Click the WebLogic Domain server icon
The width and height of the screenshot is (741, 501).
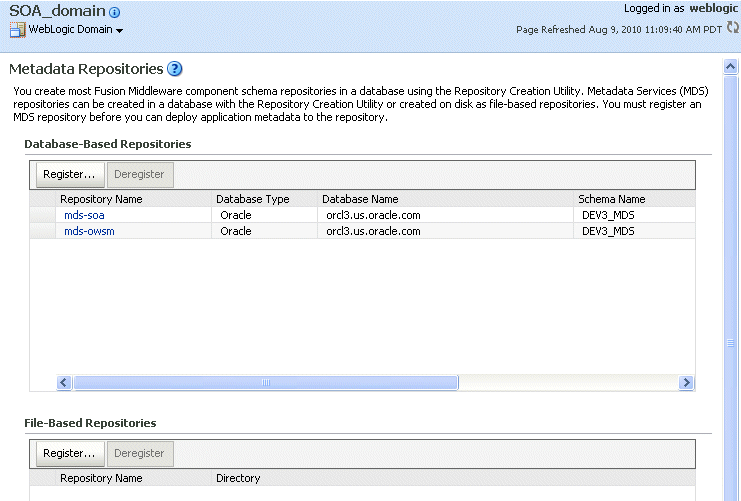[17, 30]
